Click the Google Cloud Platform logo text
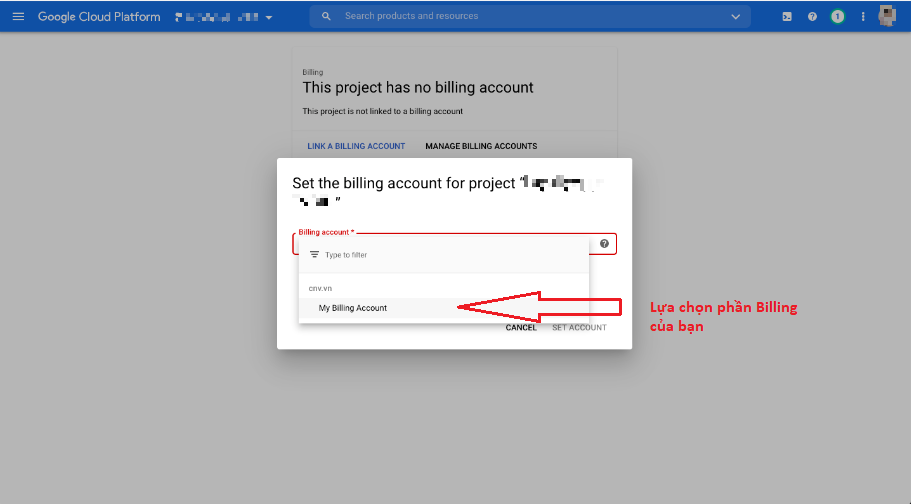The width and height of the screenshot is (911, 504). point(99,17)
